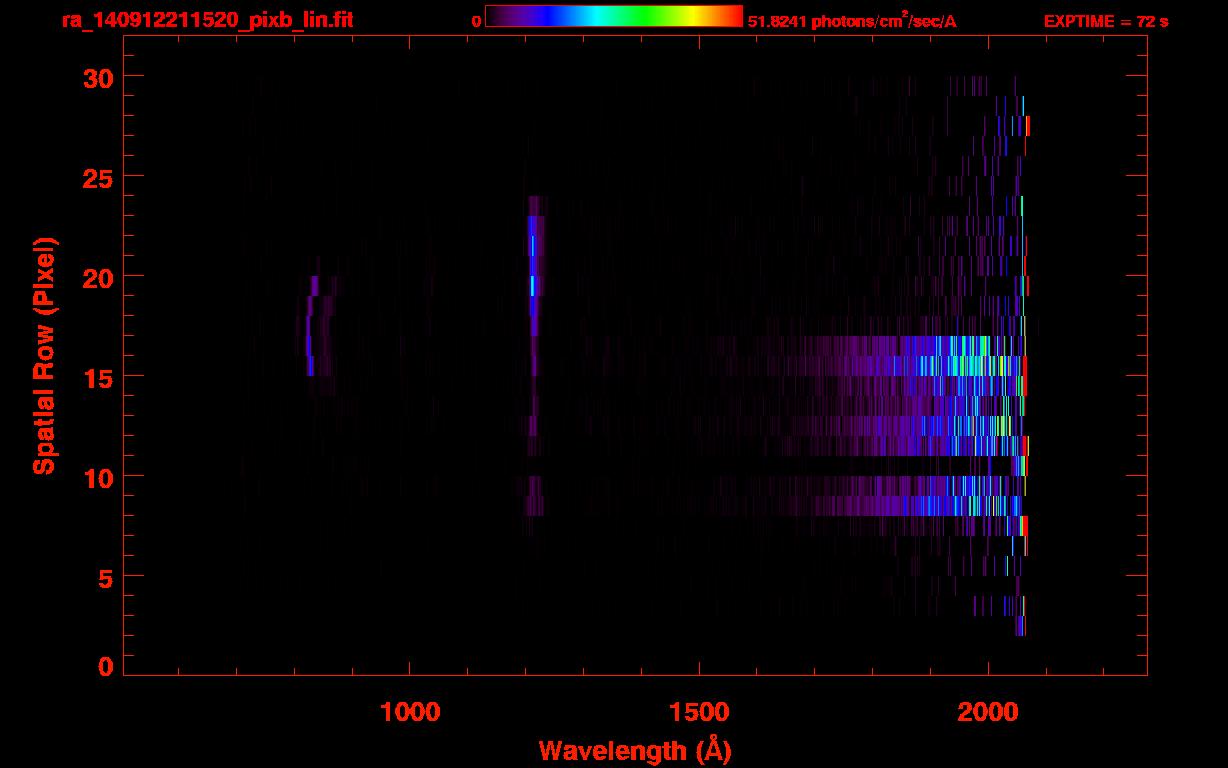
Task: Click the red pixel at row 27 near 2060 Å
Action: point(1027,126)
